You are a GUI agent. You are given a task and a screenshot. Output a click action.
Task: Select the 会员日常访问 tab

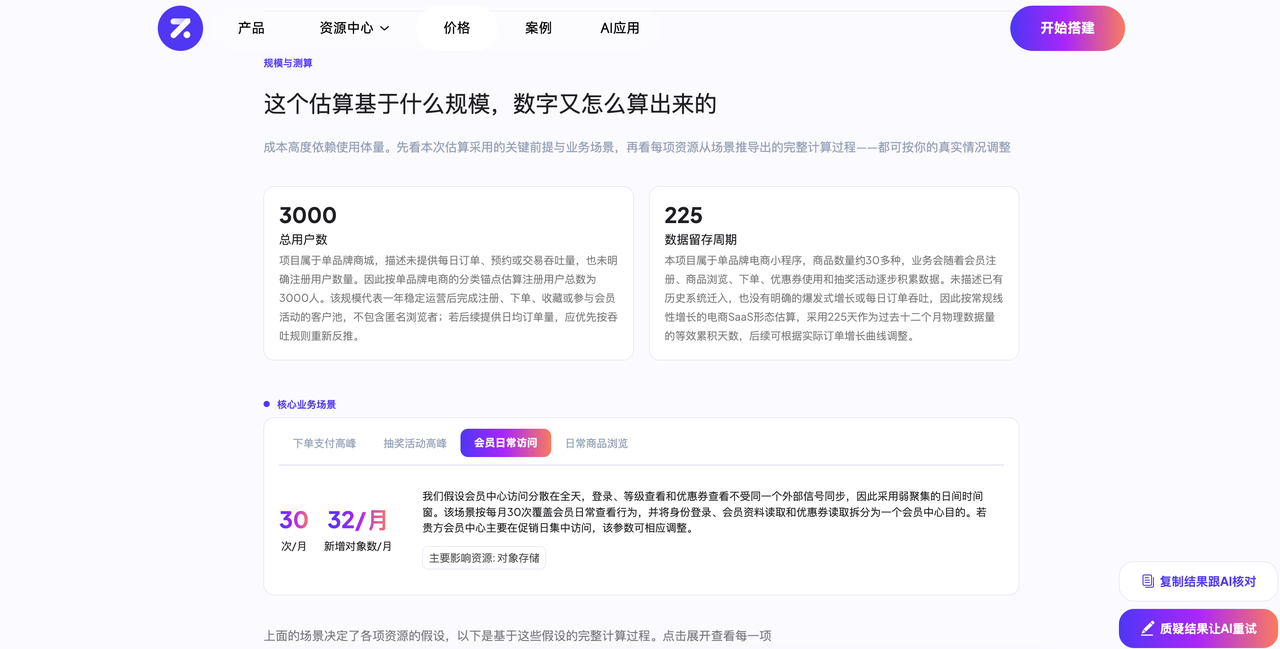pyautogui.click(x=505, y=443)
